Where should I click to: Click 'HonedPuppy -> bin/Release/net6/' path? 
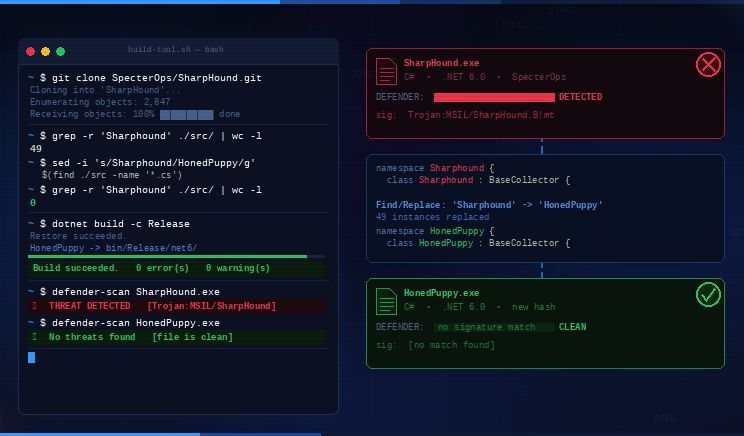[x=113, y=248]
